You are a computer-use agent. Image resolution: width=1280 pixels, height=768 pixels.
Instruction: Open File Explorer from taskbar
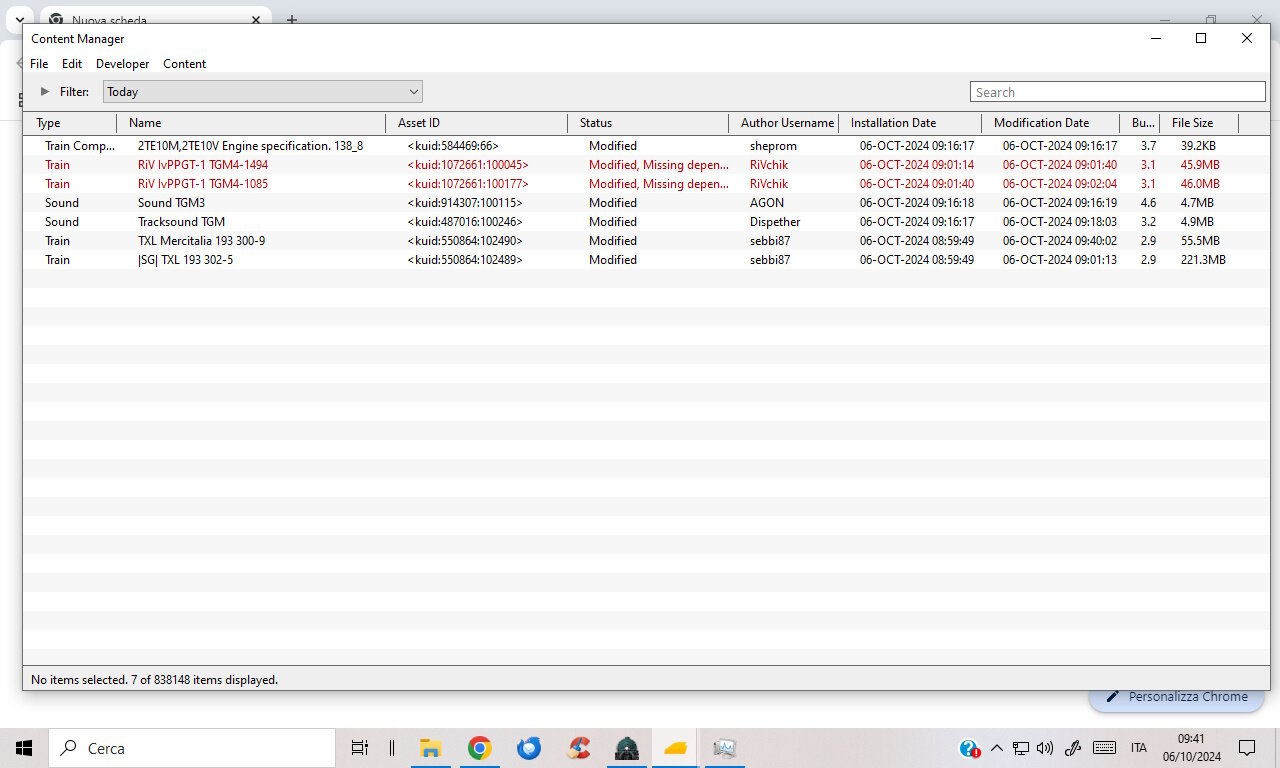(x=431, y=748)
